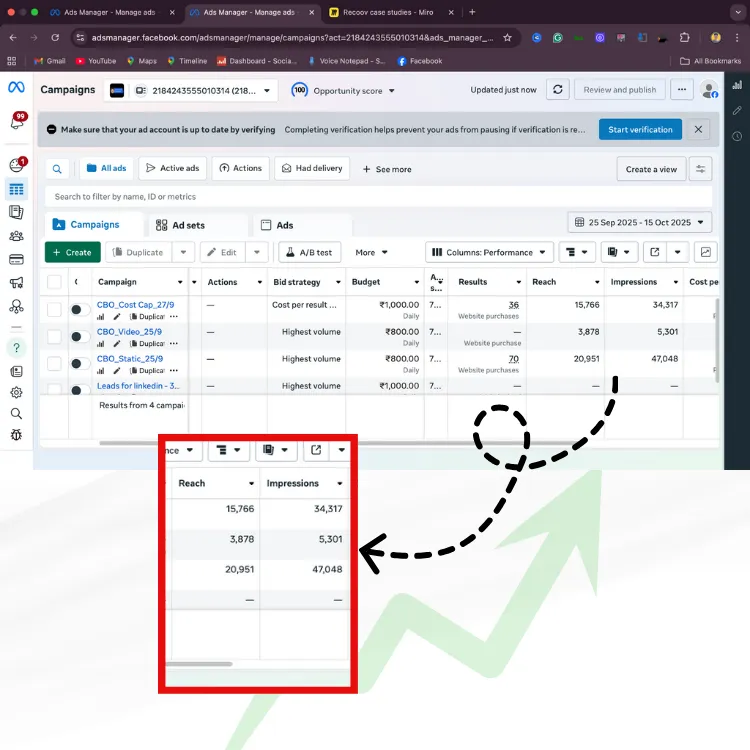Screen dimensions: 750x750
Task: Expand the Duplicate options arrow
Action: [183, 252]
